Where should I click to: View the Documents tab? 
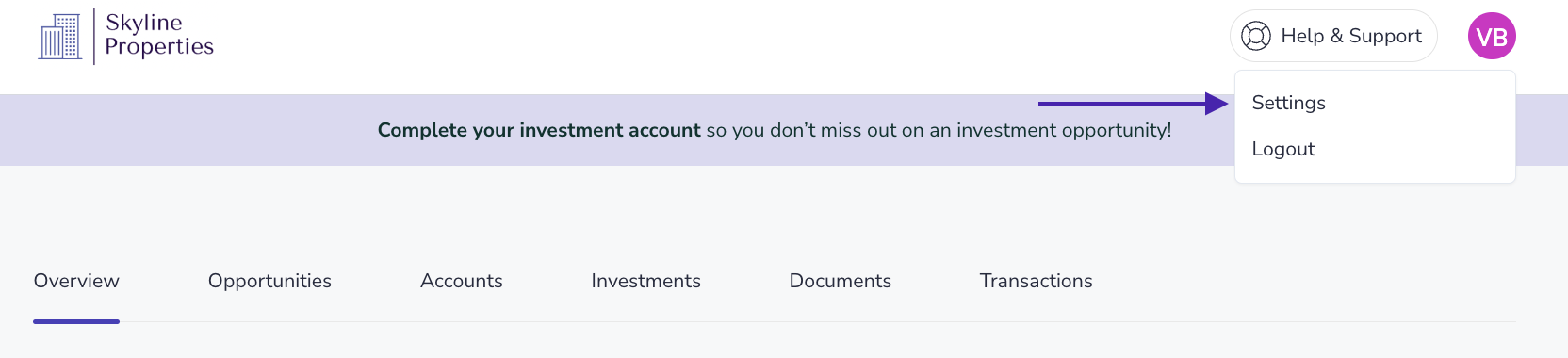click(840, 281)
